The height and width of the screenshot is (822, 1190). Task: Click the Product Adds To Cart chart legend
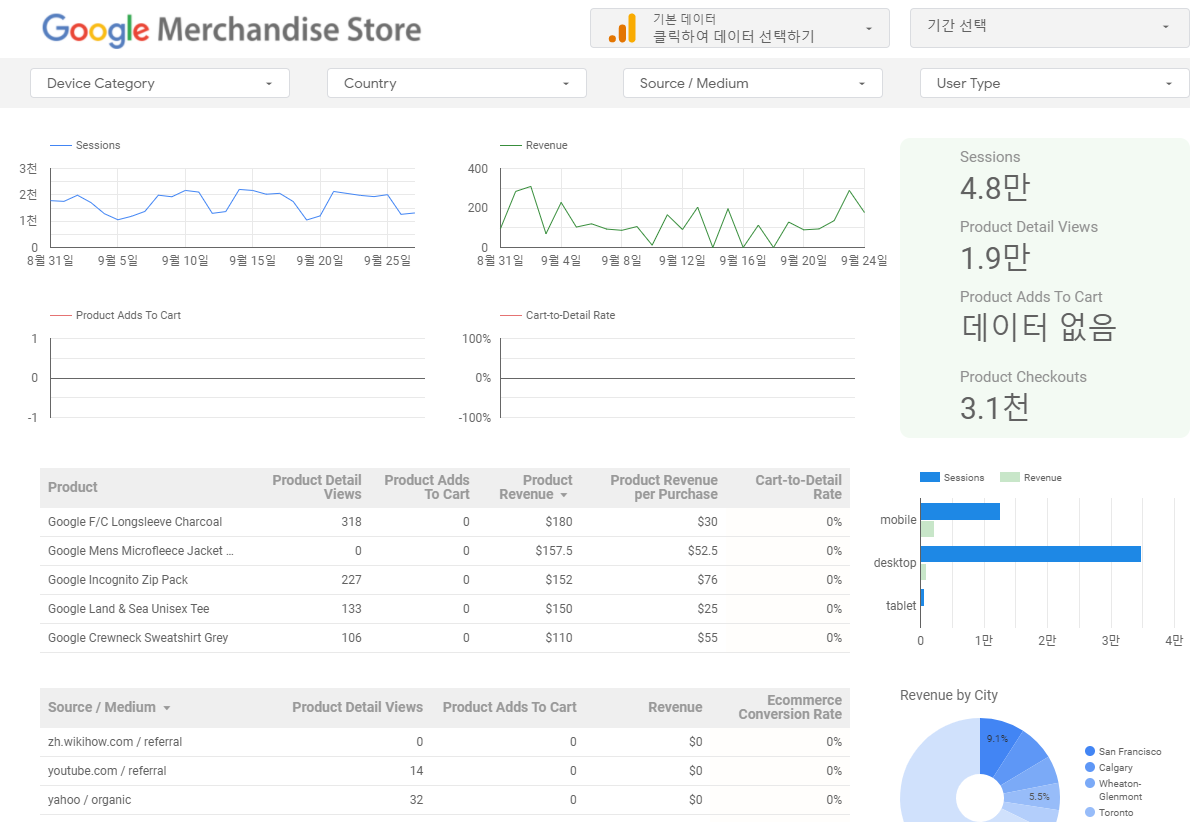coord(115,315)
